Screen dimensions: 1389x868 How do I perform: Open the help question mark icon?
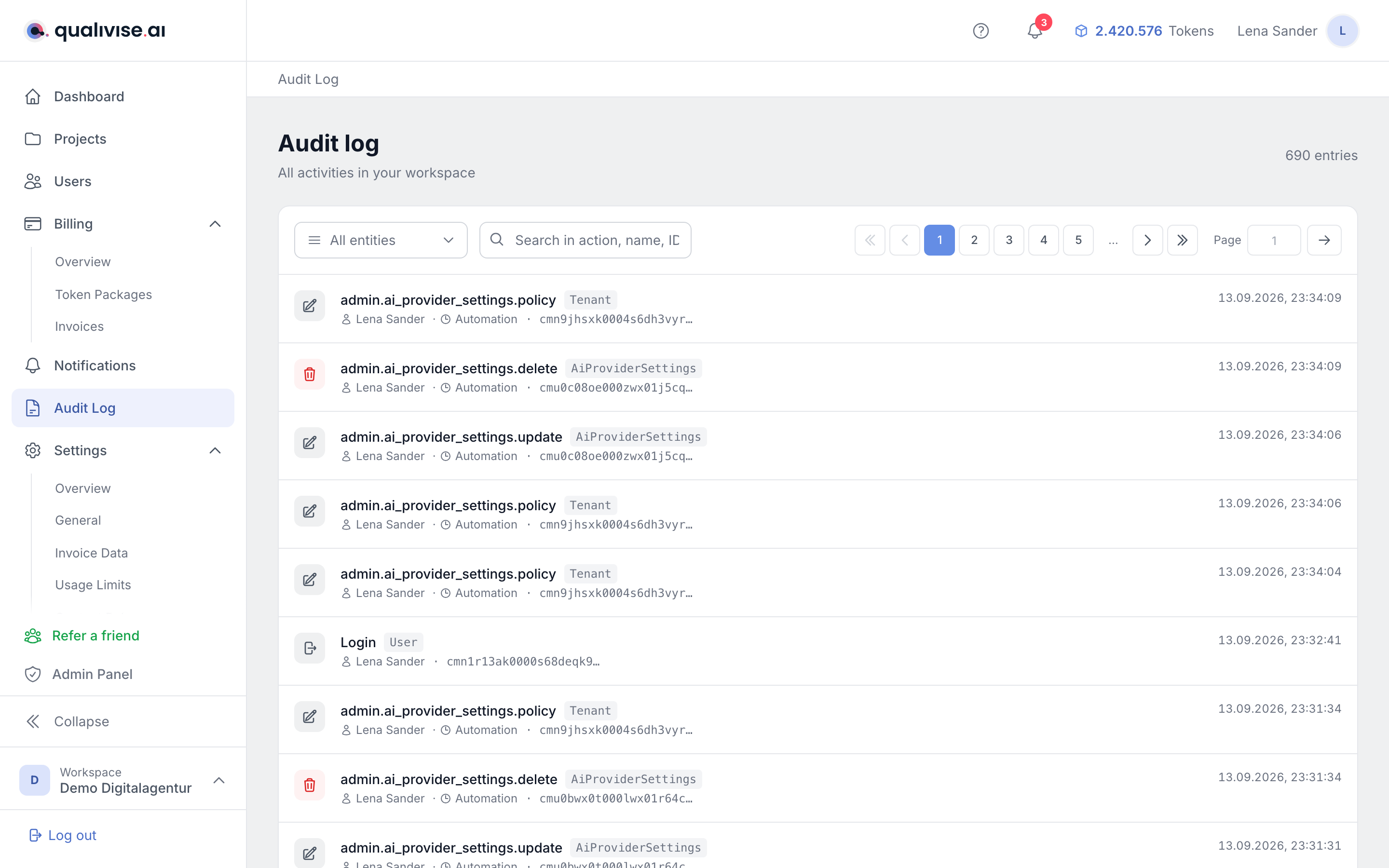pyautogui.click(x=980, y=31)
